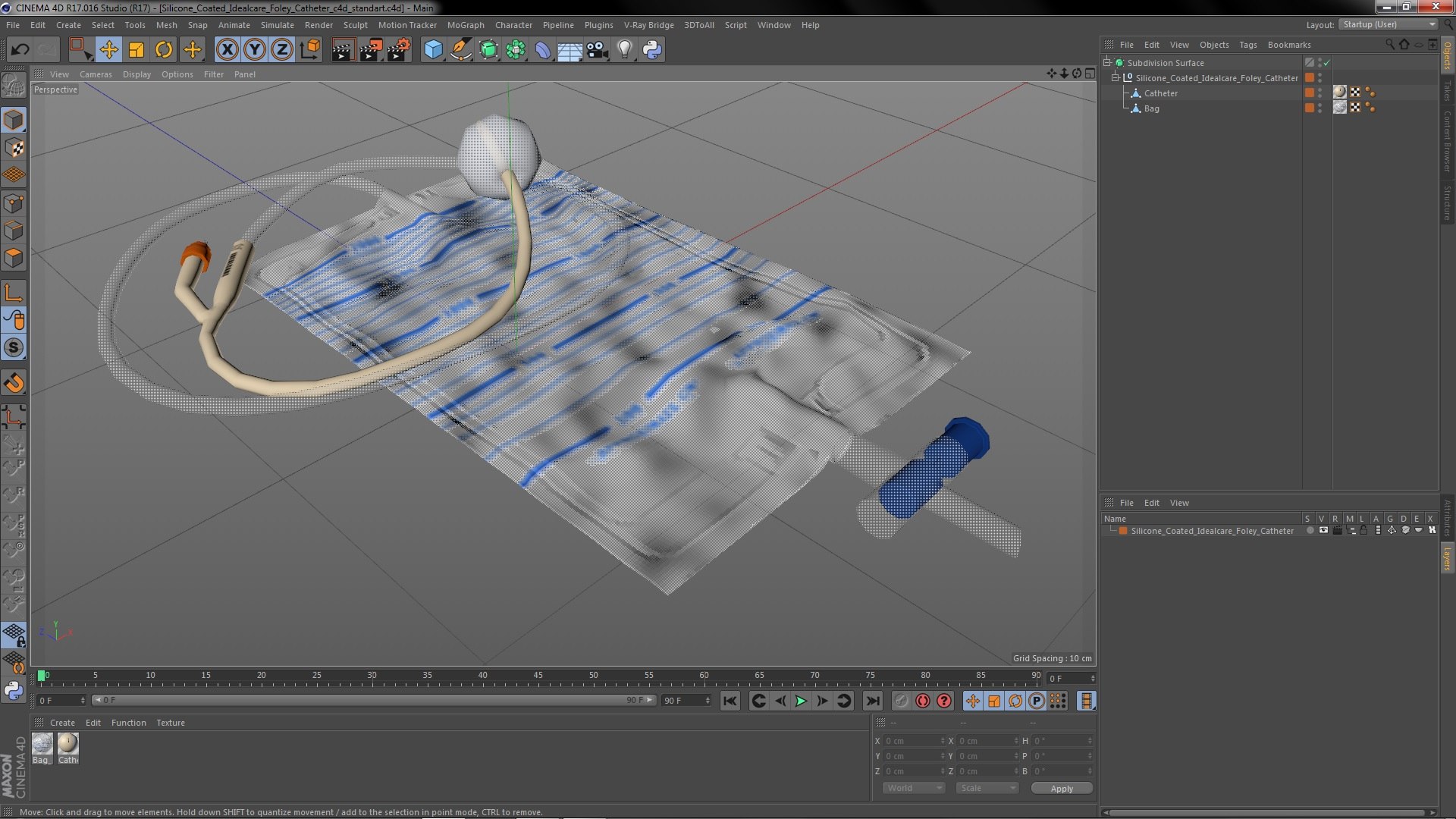Click the Light object bulb icon
This screenshot has width=1456, height=819.
point(624,50)
